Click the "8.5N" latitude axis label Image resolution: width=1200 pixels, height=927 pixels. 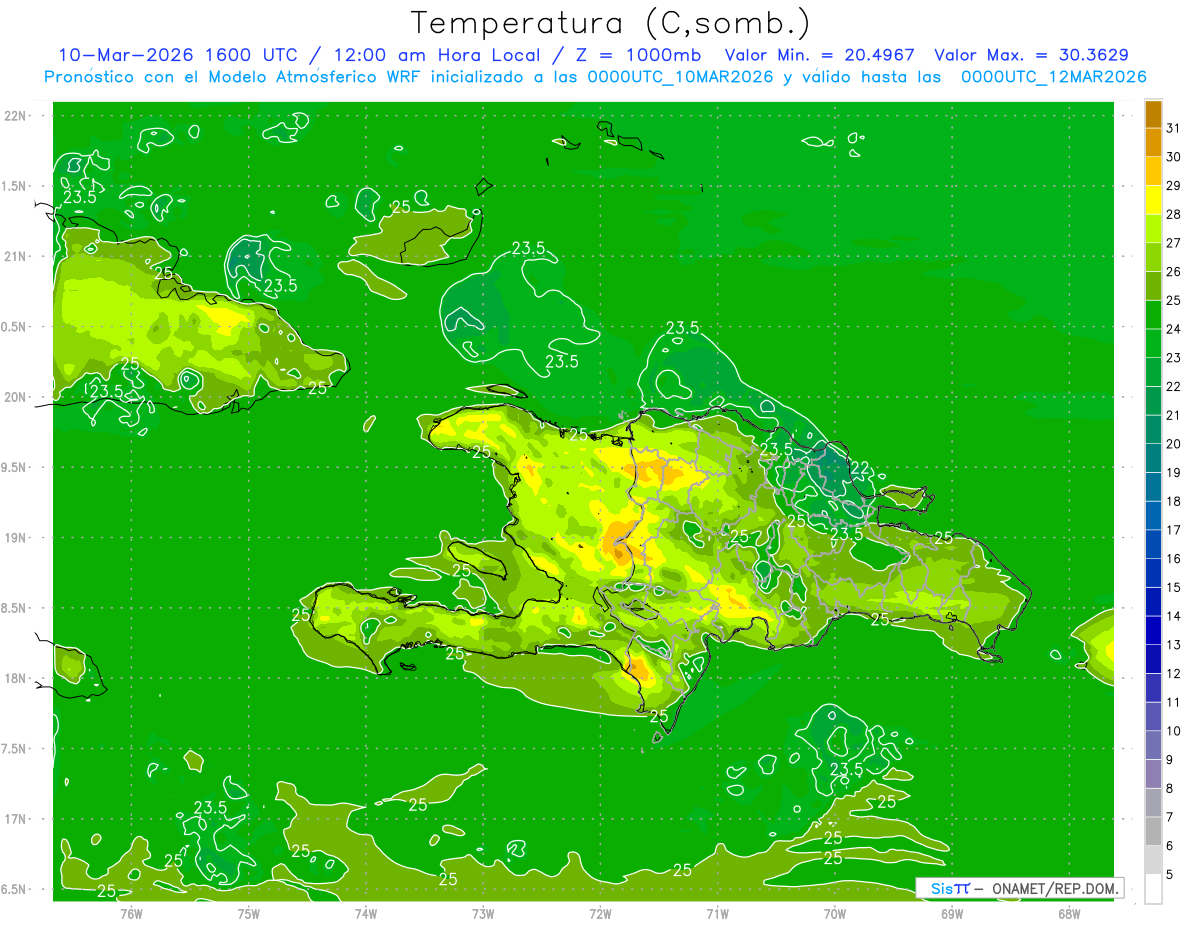tap(15, 609)
